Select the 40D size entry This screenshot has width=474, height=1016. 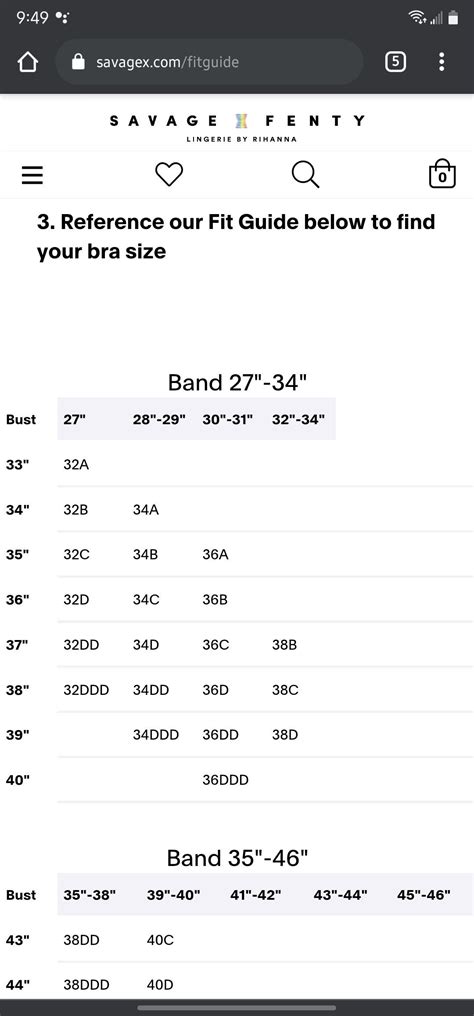[x=160, y=985]
